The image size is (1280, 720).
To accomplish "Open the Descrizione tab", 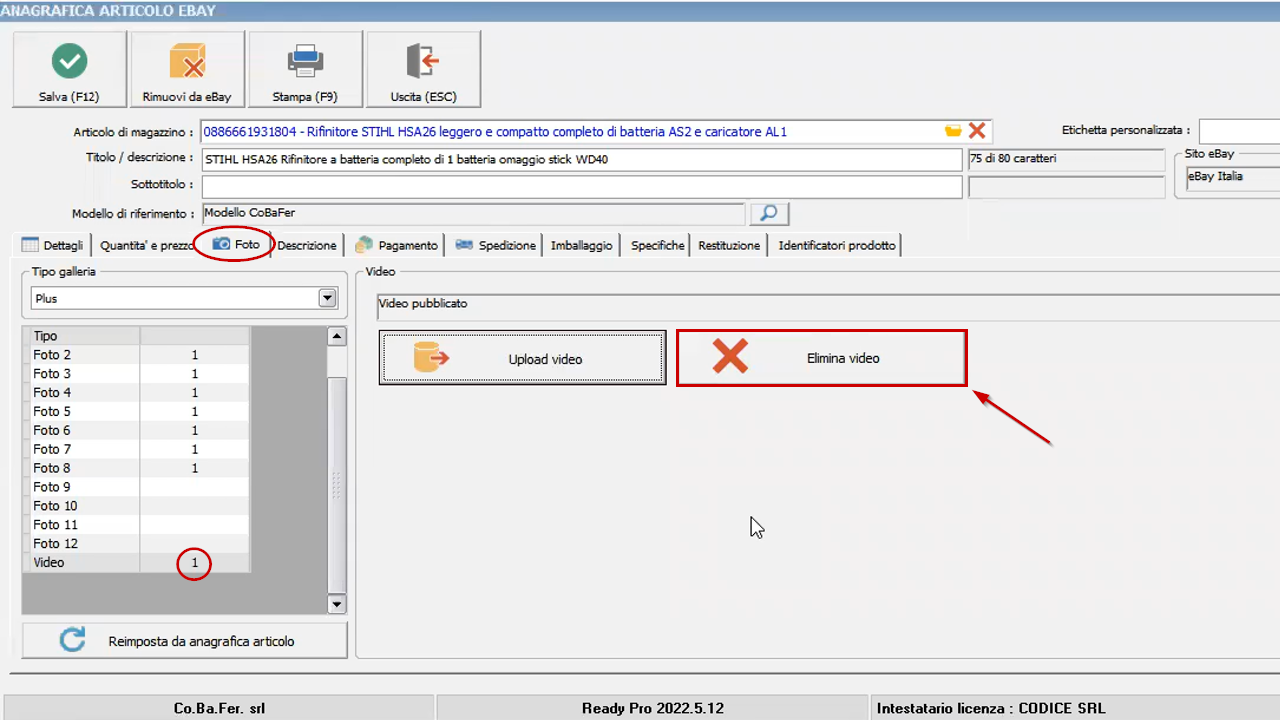I will pos(307,245).
